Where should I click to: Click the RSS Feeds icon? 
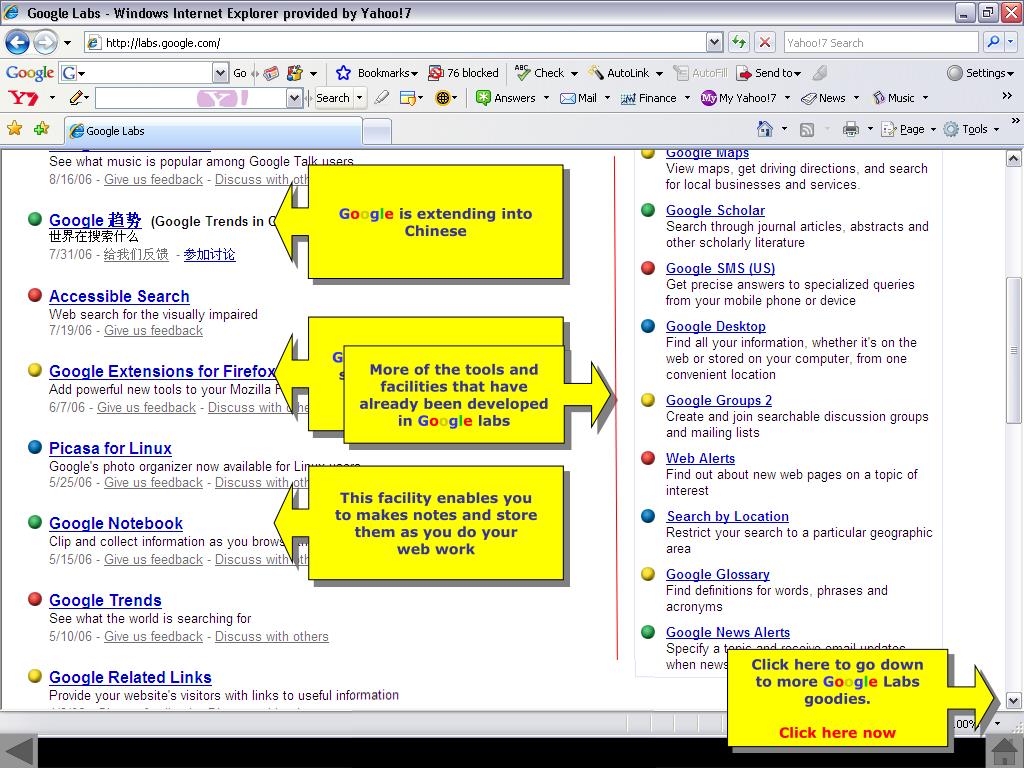click(807, 129)
